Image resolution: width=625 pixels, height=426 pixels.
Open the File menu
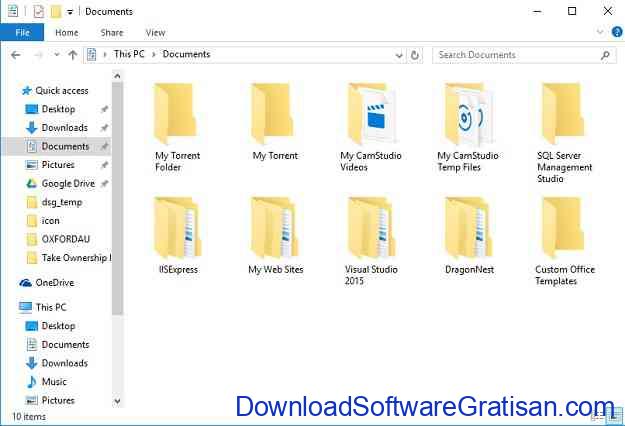point(22,33)
